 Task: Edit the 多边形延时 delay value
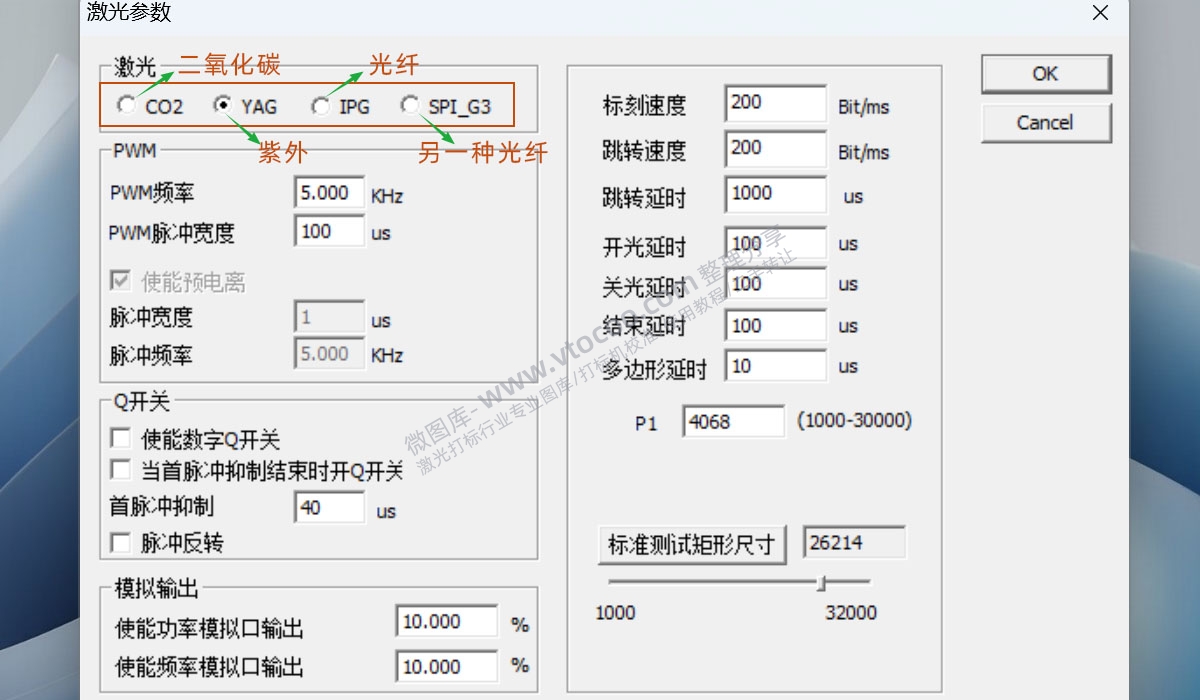775,366
